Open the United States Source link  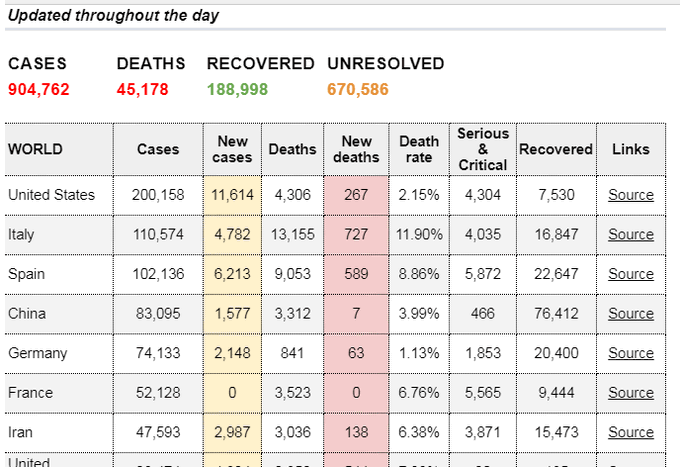coord(631,195)
